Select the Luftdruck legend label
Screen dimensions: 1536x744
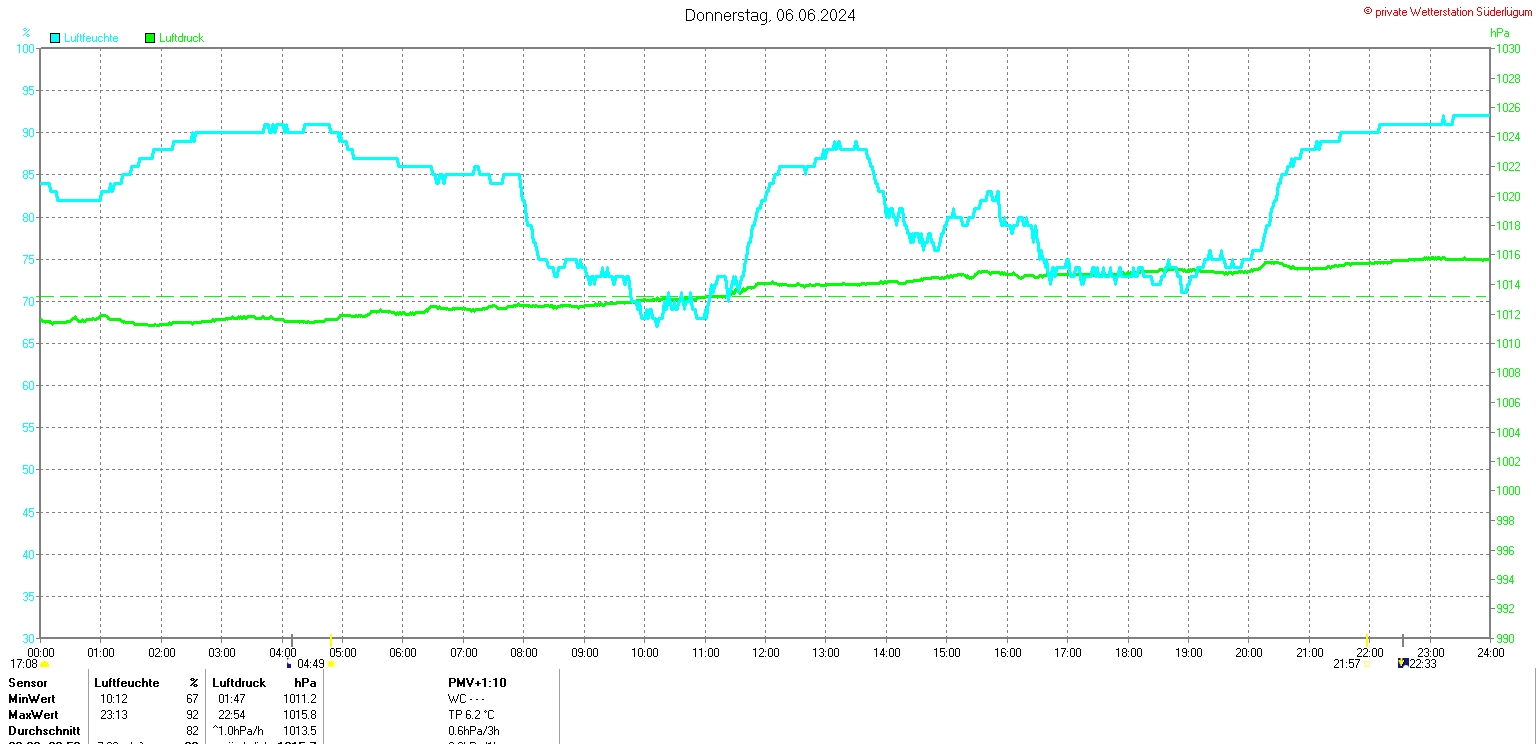[182, 38]
